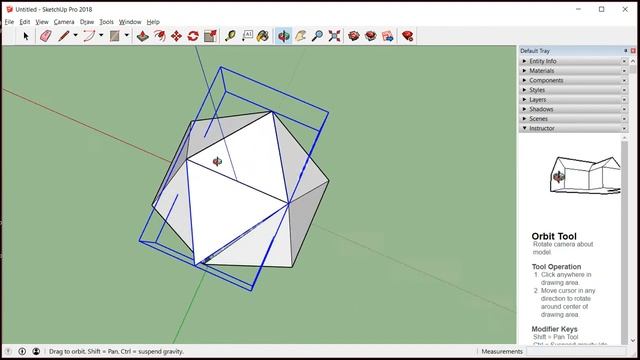Screen dimensions: 640x360
Task: Click the Send to LayOut icon
Action: point(388,36)
